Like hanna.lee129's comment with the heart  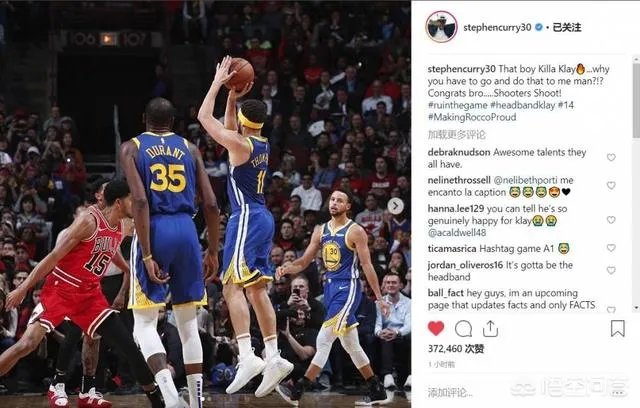pos(611,220)
